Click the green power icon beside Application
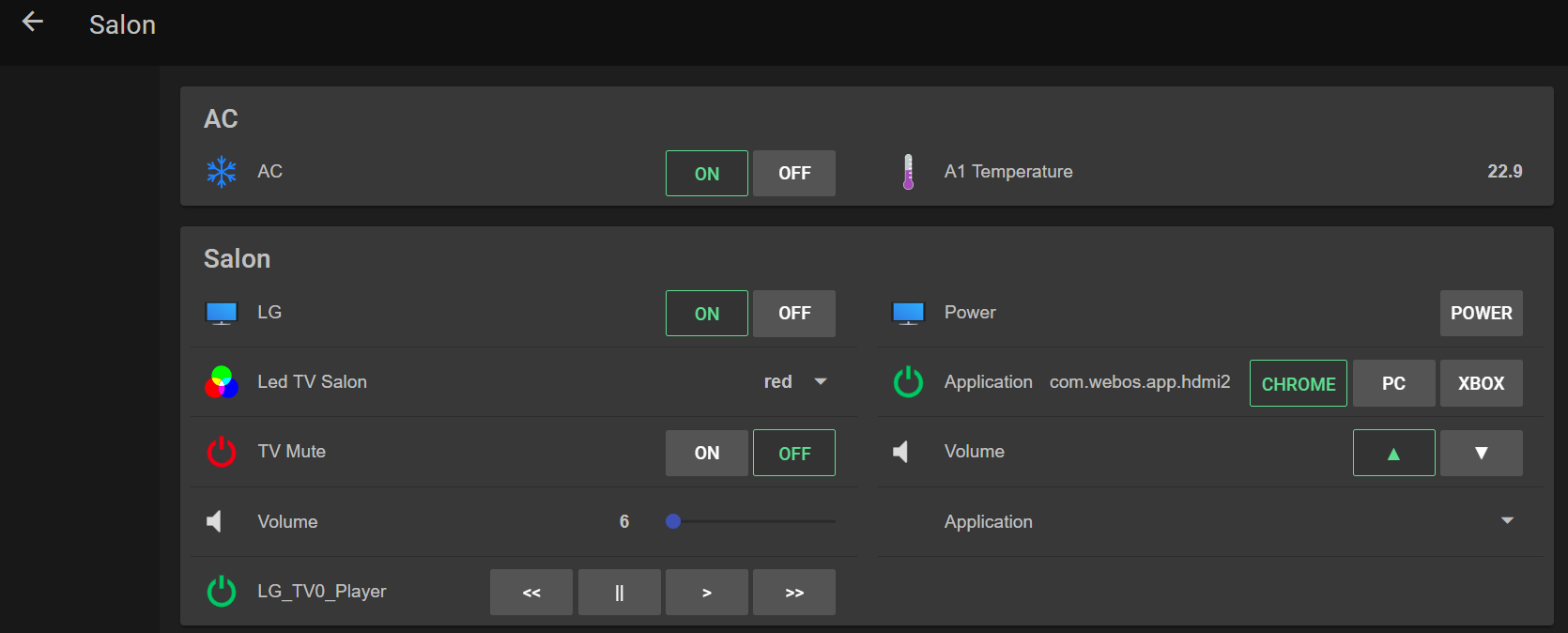The width and height of the screenshot is (1568, 633). pyautogui.click(x=908, y=382)
